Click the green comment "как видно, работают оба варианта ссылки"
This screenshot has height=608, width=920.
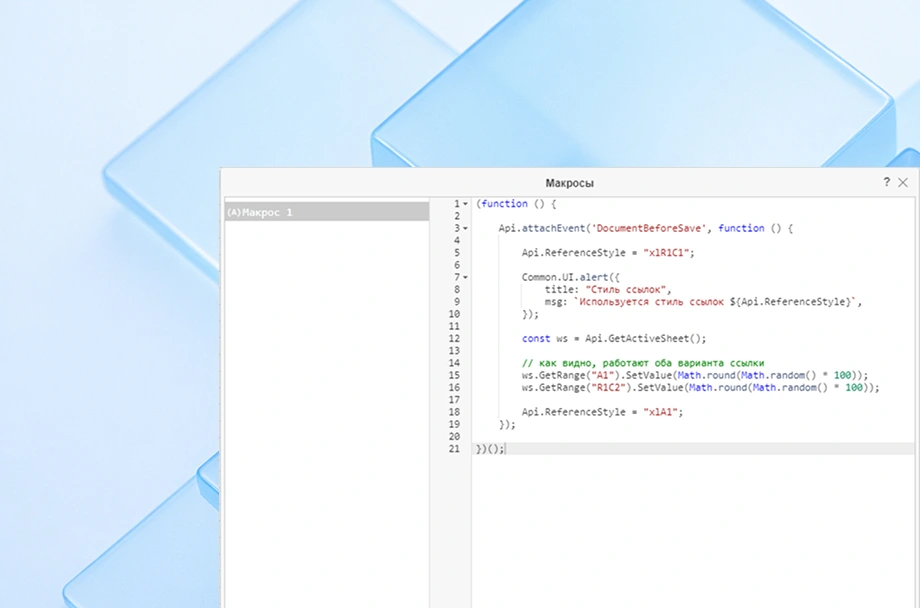643,363
